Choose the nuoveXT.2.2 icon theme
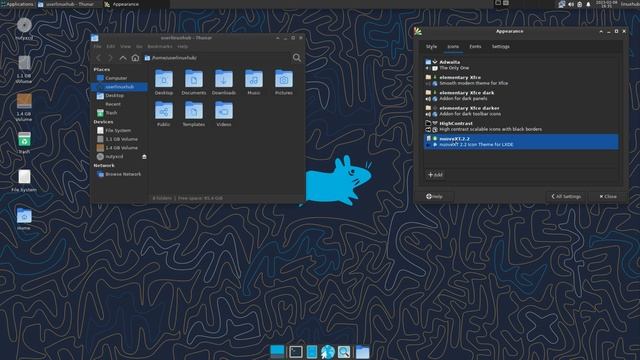640x360 pixels. (521, 142)
